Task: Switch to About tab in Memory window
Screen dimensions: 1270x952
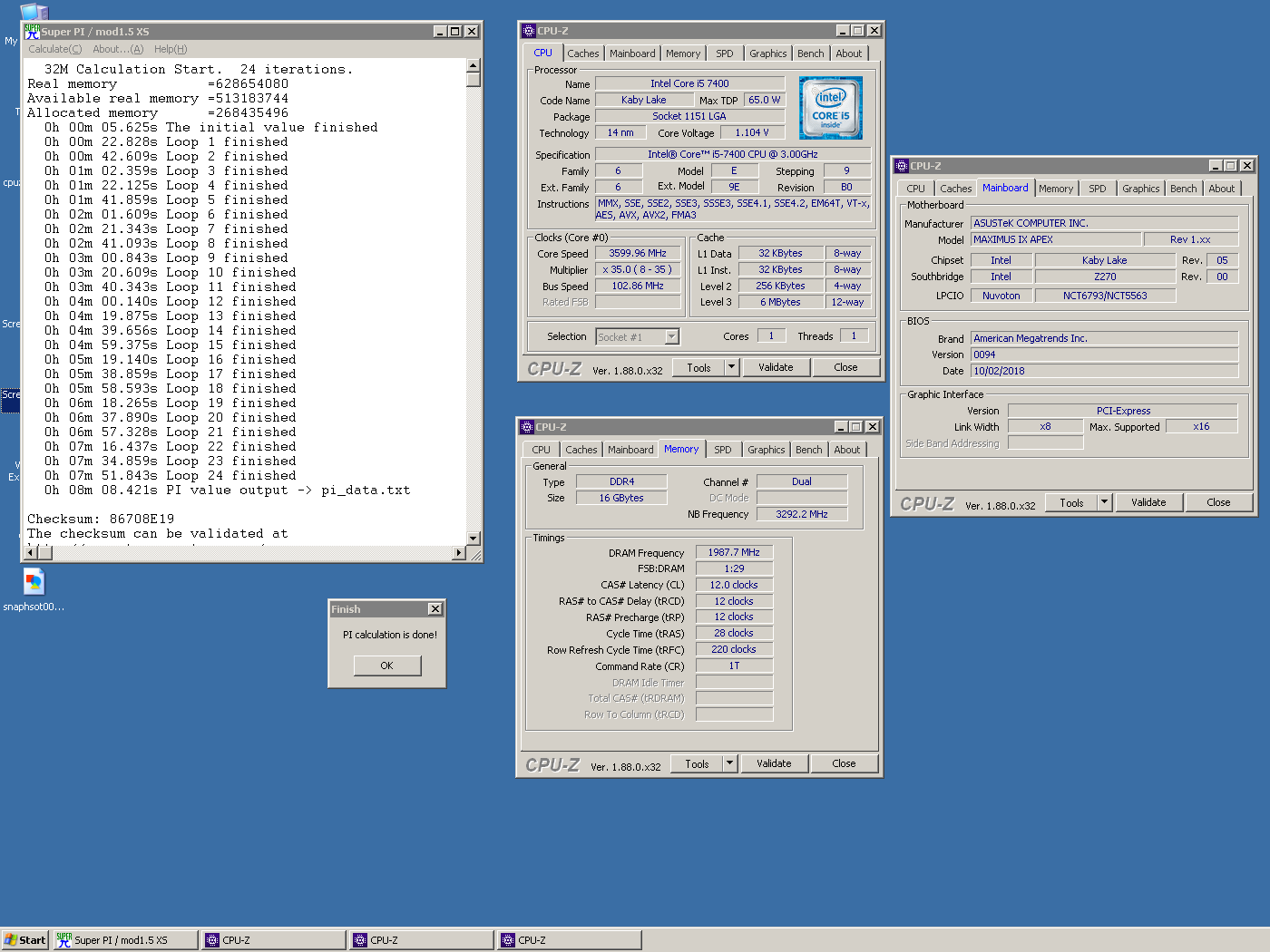Action: click(x=847, y=450)
